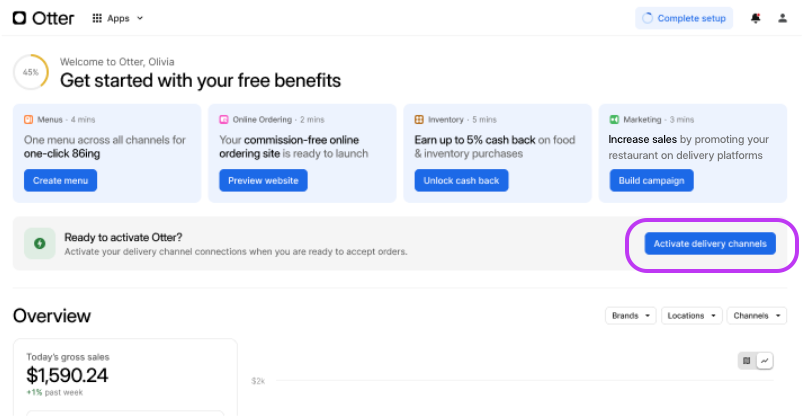
Task: Click the notifications bell icon
Action: pos(756,18)
